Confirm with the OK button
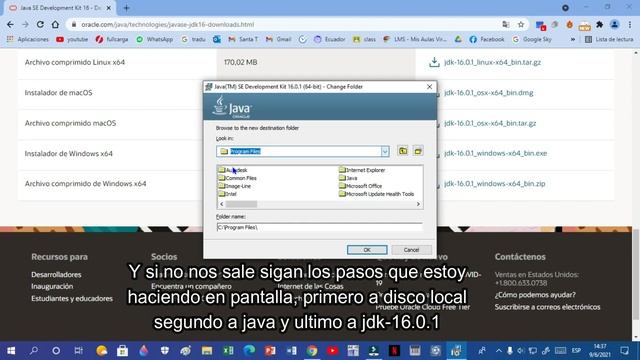Screen dimensions: 640x360 [367, 250]
